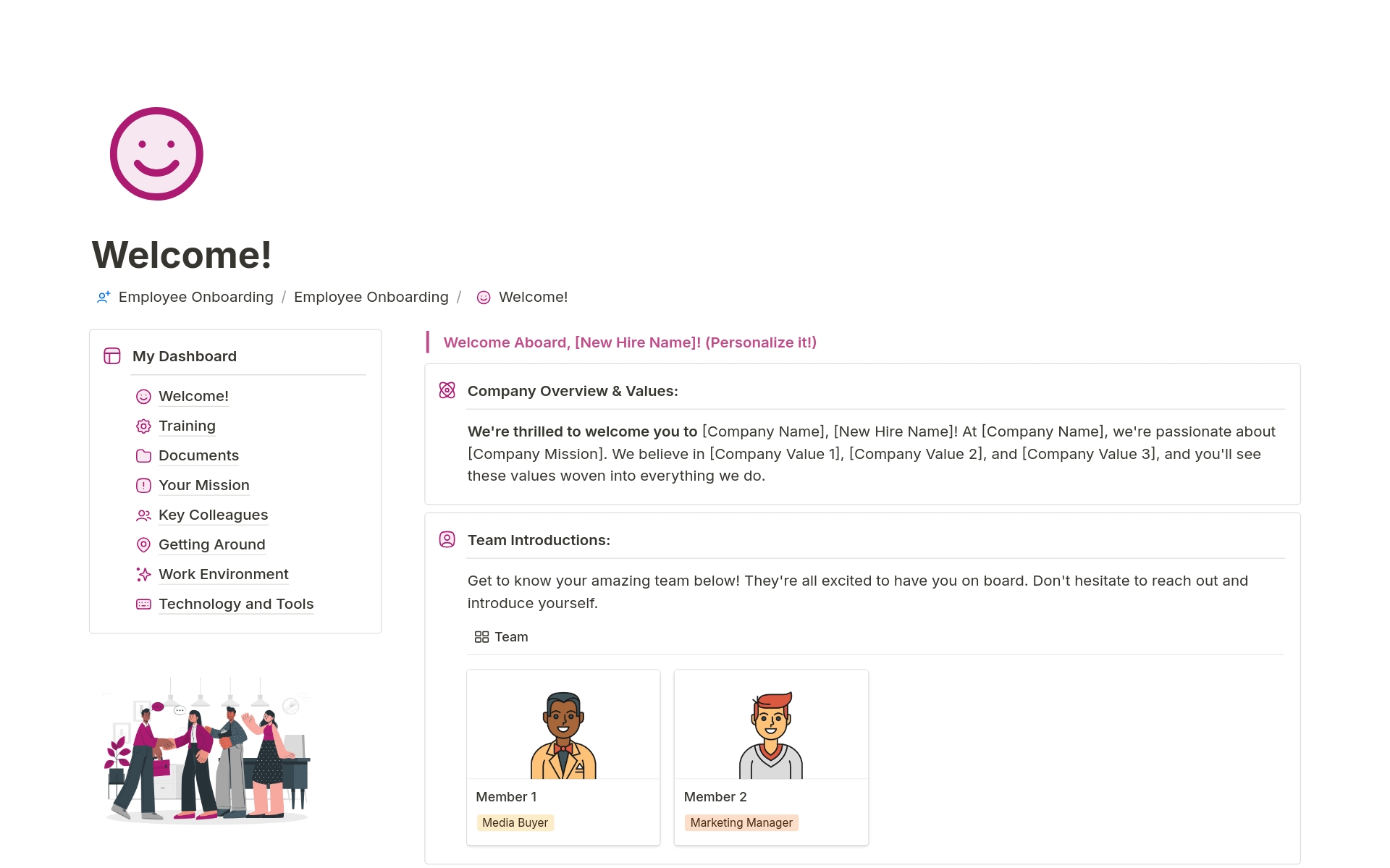The height and width of the screenshot is (868, 1390).
Task: Click the Technology and Tools keyboard icon
Action: click(143, 604)
